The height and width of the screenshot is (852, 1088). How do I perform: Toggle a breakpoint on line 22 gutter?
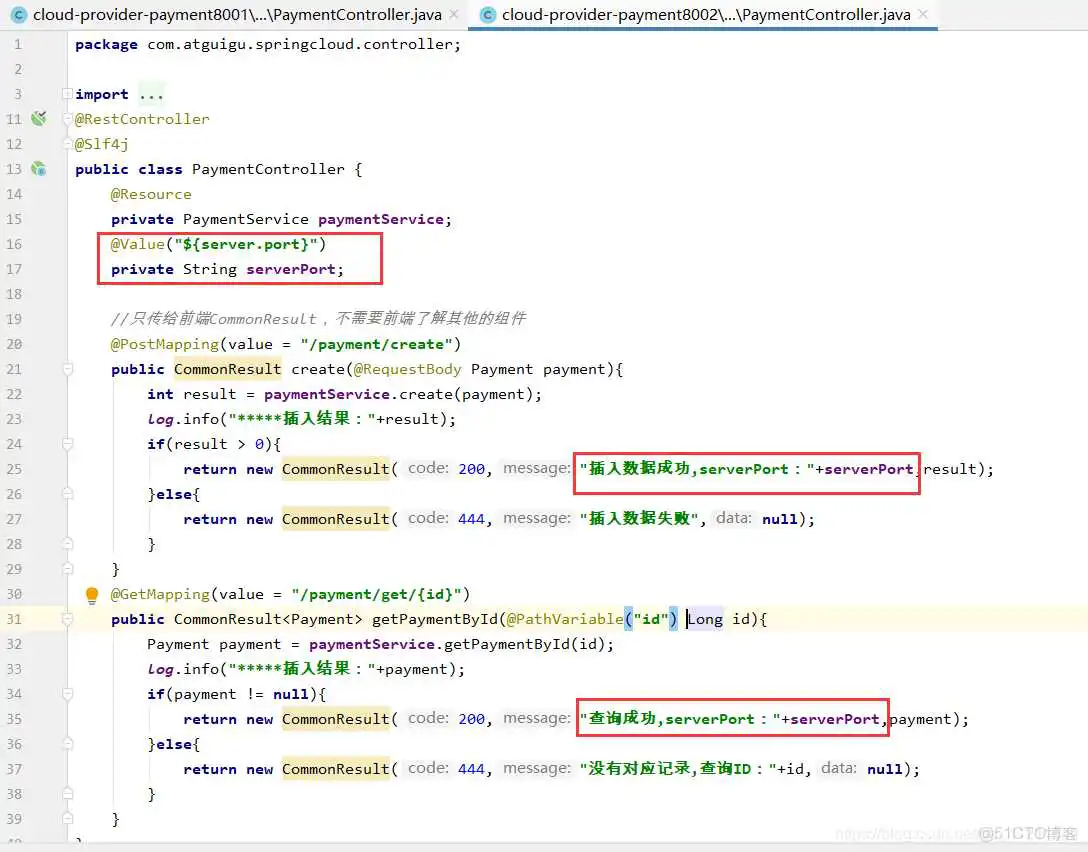pos(44,393)
